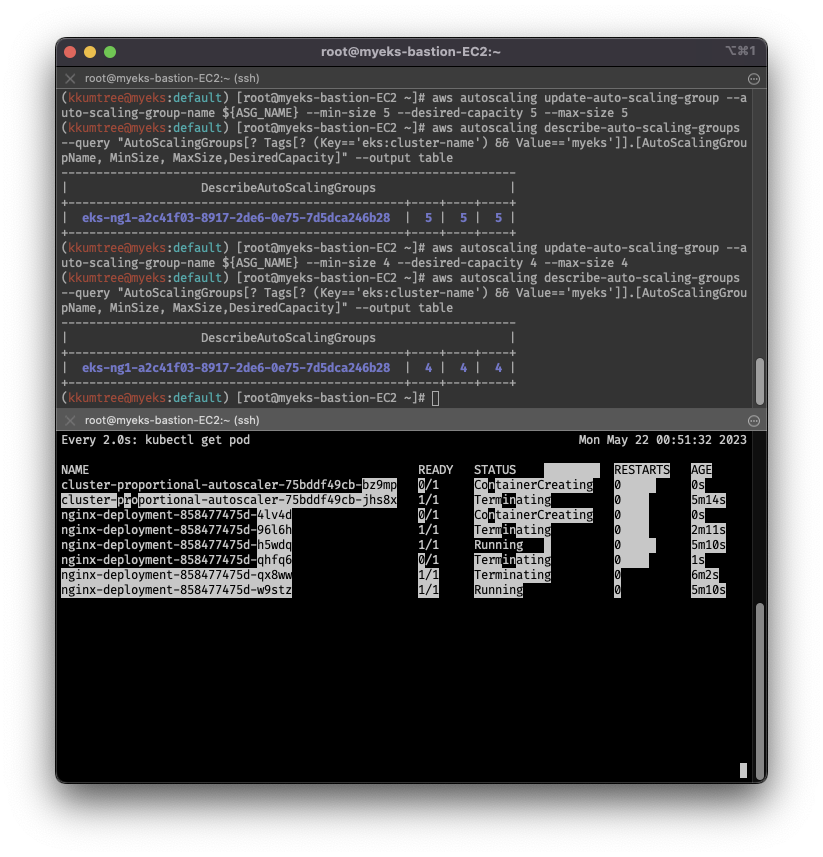This screenshot has height=857, width=823.
Task: Click the window title 'root@myeks-bastion-EC2:~'
Action: click(411, 52)
